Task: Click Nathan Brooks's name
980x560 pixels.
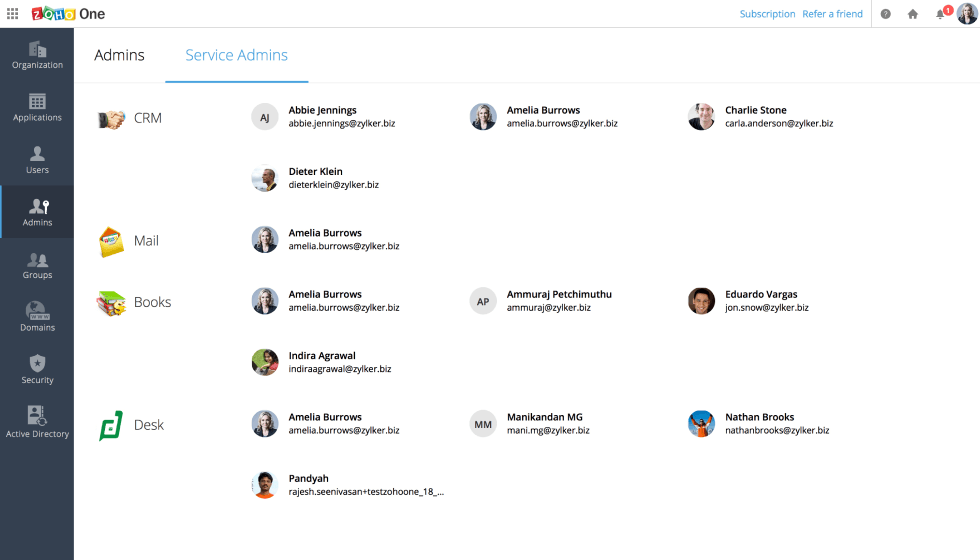Action: coord(759,417)
